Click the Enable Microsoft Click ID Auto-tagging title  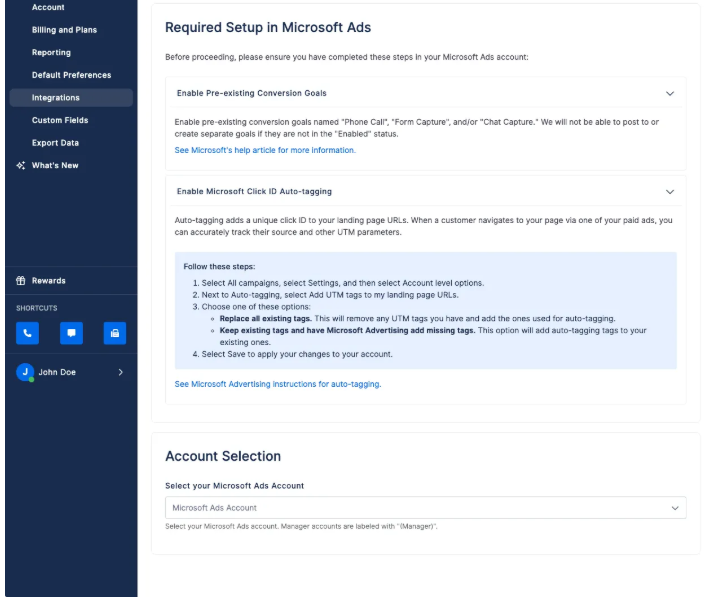254,191
